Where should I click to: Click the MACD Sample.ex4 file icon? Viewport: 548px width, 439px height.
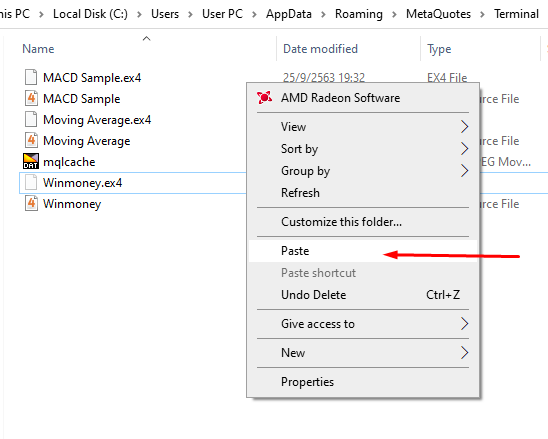[31, 77]
